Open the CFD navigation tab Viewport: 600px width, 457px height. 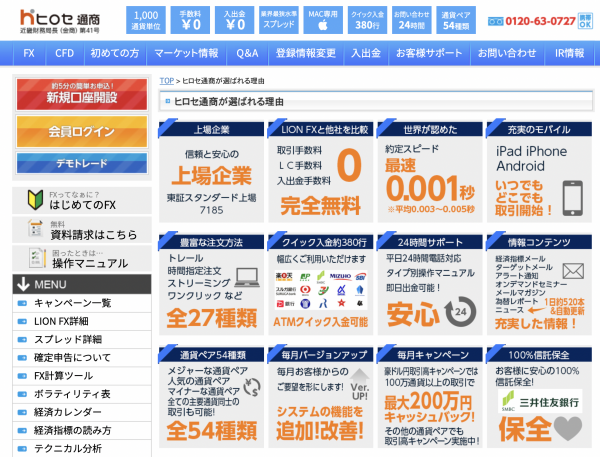click(x=64, y=53)
